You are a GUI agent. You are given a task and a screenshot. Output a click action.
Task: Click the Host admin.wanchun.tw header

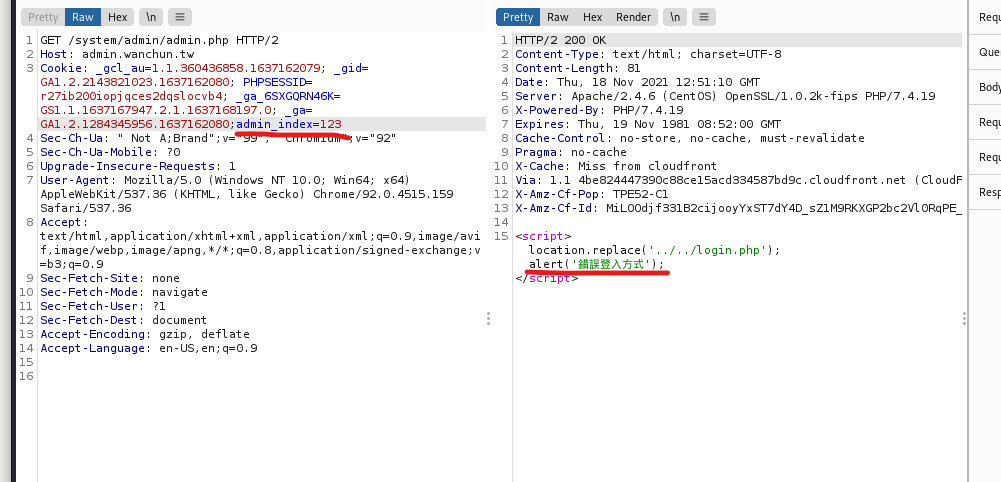tap(117, 54)
